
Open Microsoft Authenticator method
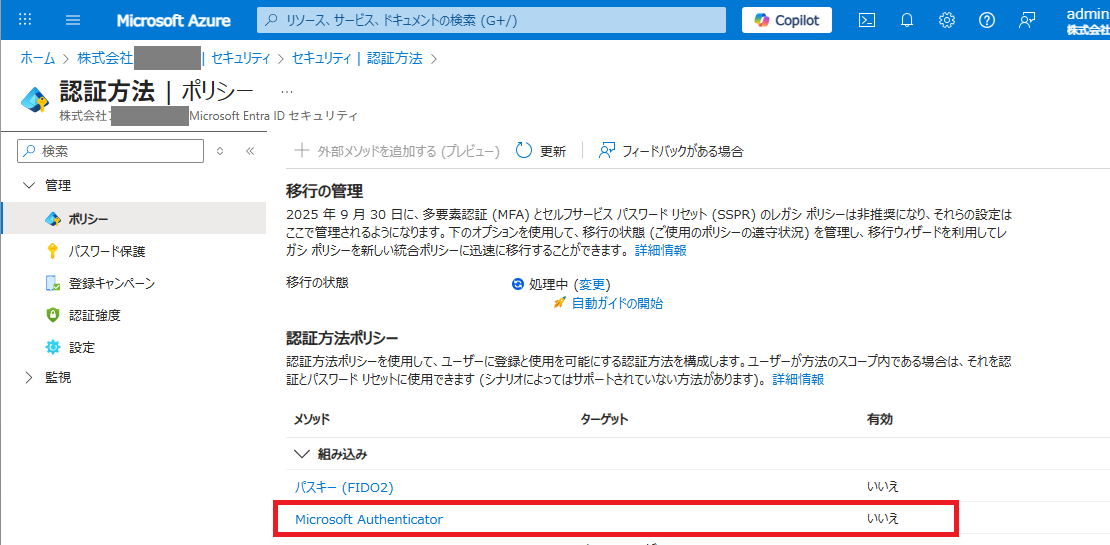[369, 520]
